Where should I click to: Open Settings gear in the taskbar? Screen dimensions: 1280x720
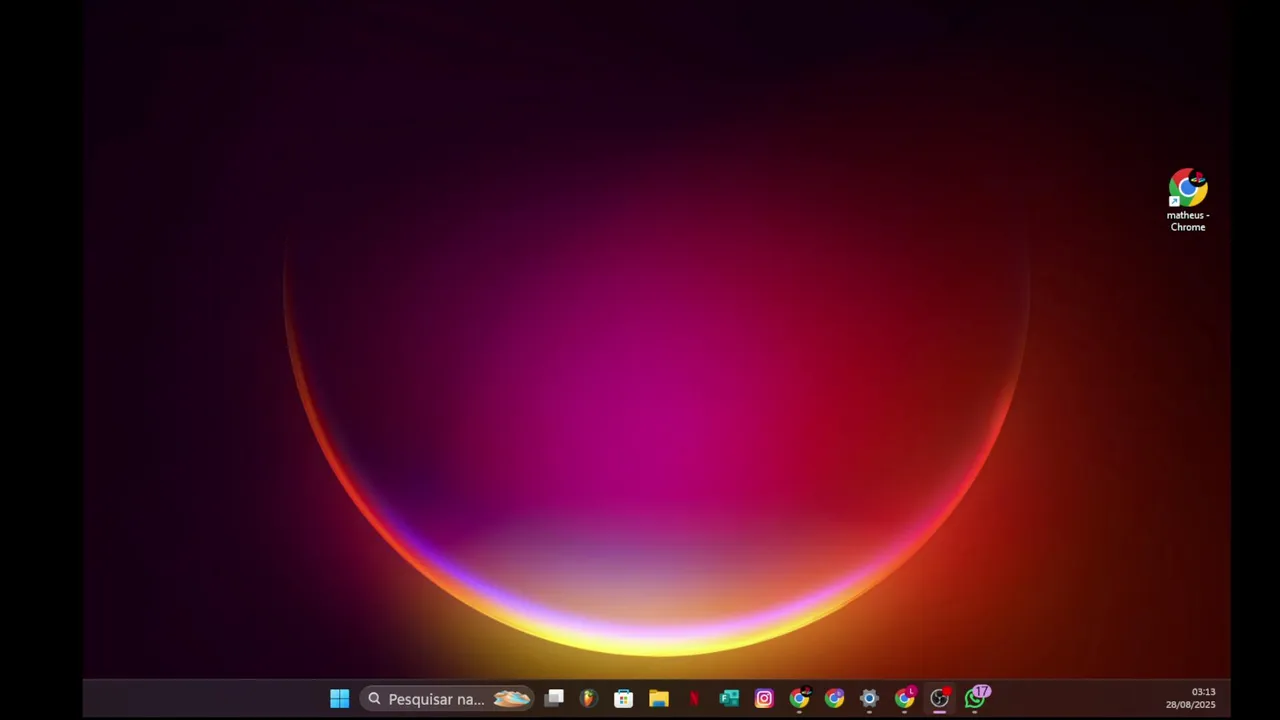pyautogui.click(x=869, y=699)
